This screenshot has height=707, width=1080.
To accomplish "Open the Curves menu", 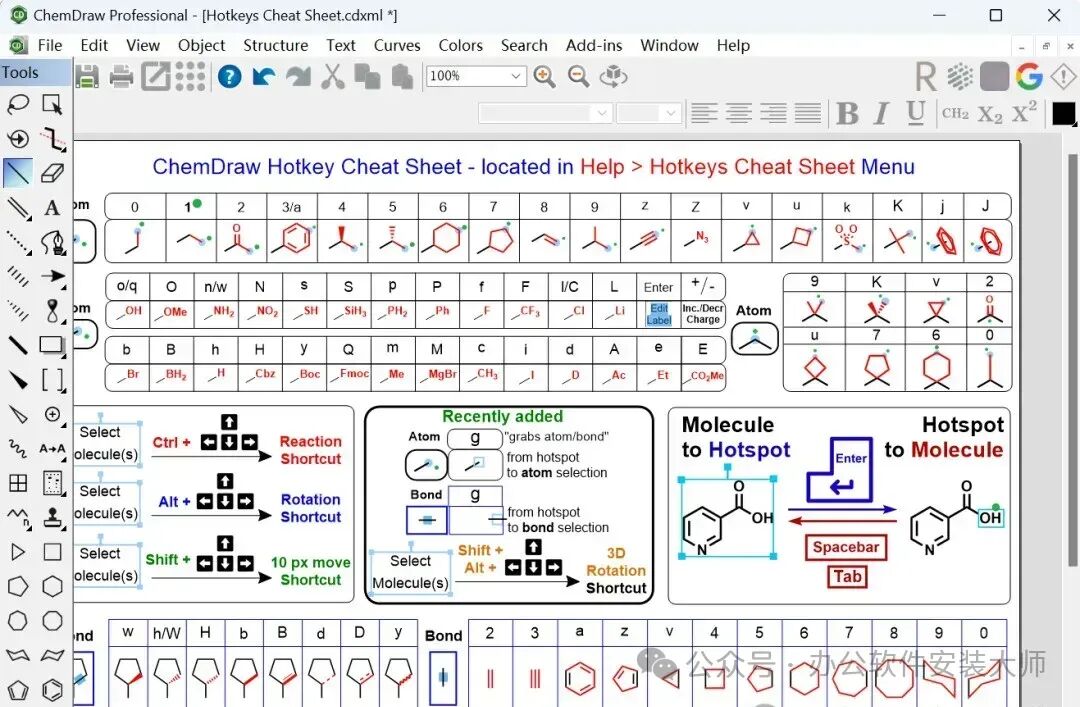I will click(397, 45).
